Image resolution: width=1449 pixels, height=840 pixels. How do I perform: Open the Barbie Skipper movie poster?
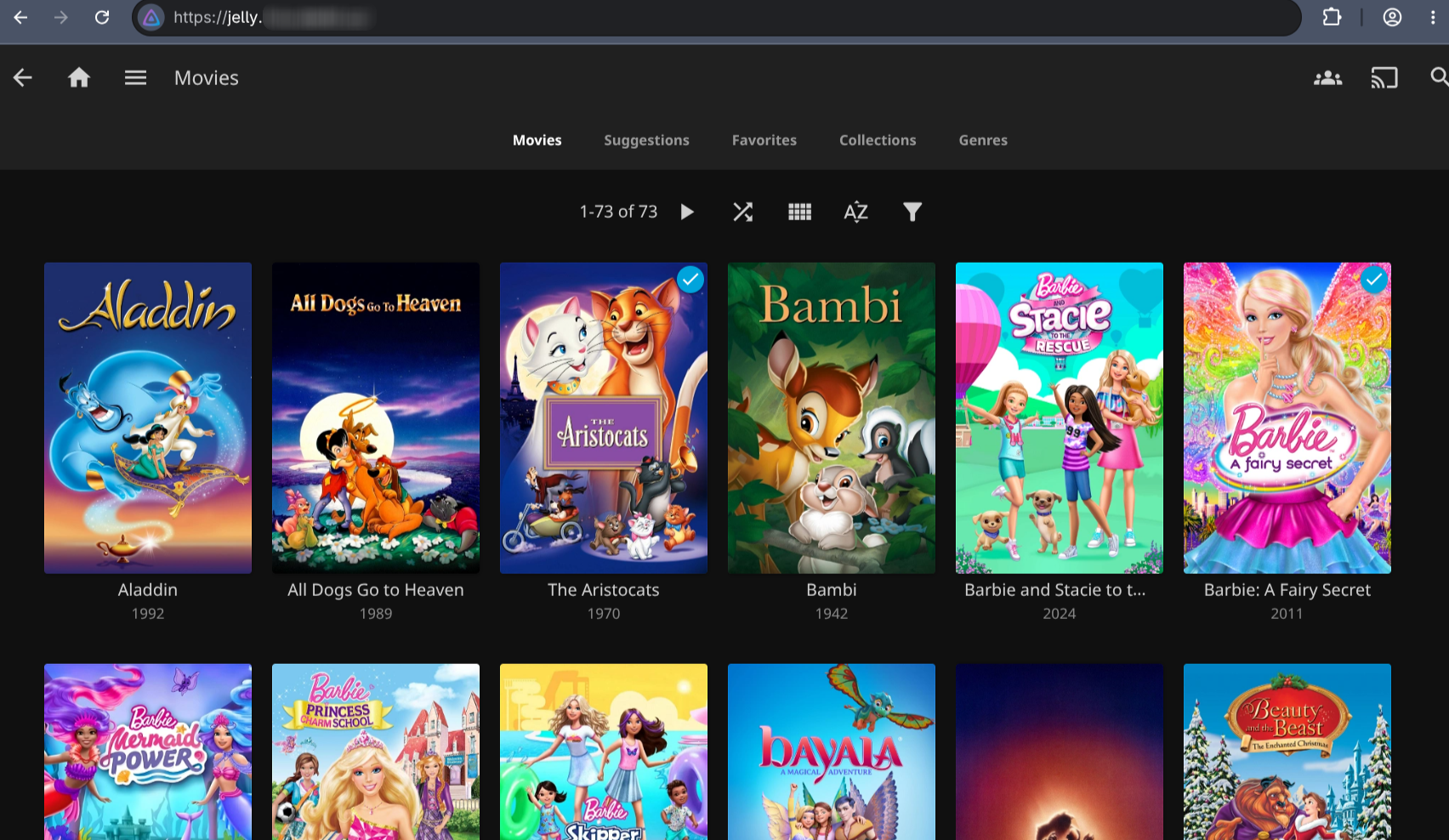(604, 752)
